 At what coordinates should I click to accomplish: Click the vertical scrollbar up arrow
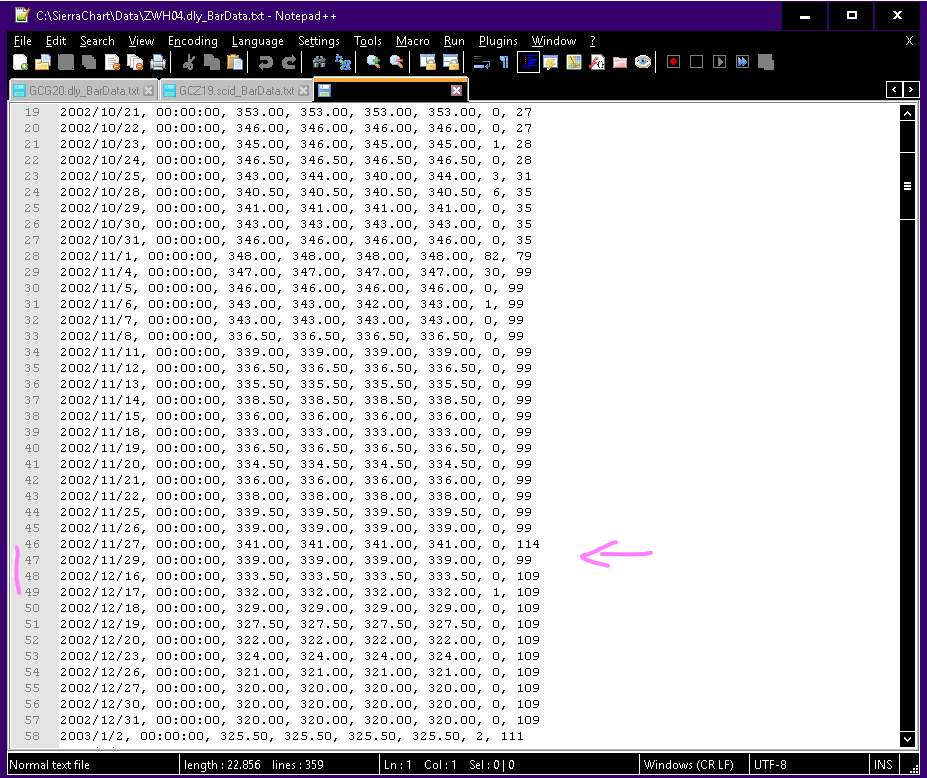(x=907, y=113)
